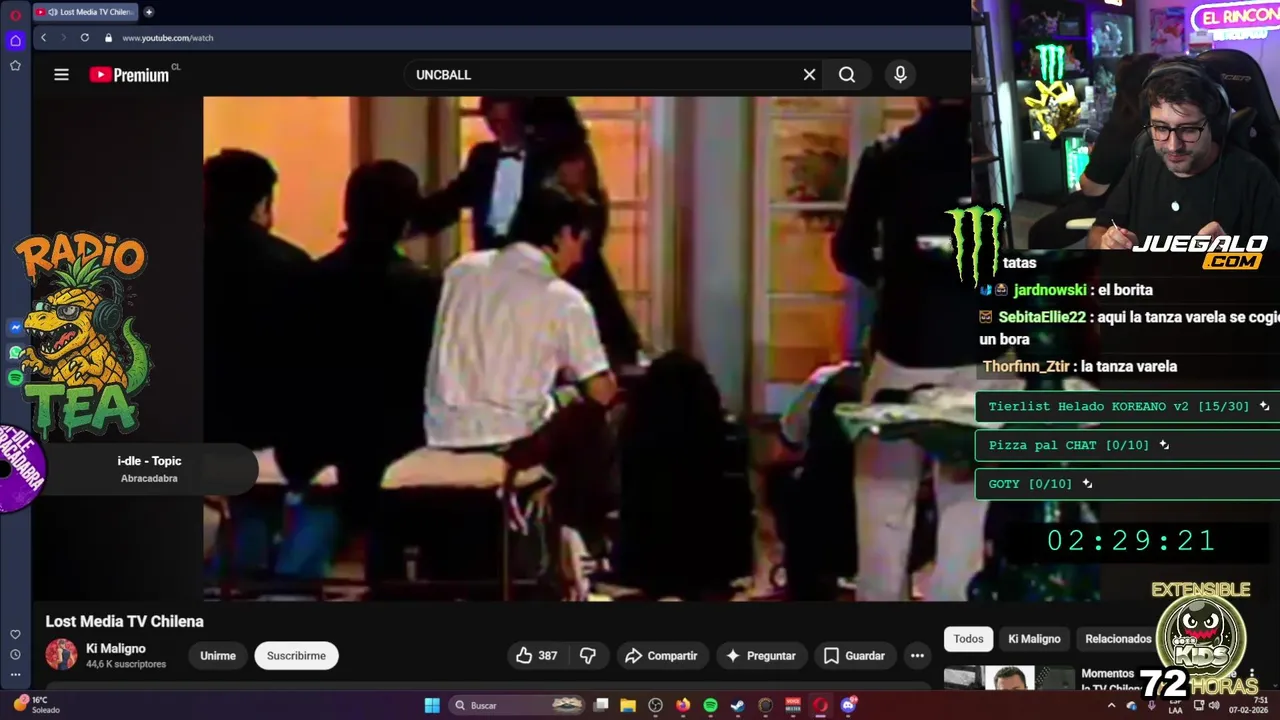Click i-dle Topic Abracadabra now playing widget
This screenshot has height=720, width=1280.
coord(149,469)
